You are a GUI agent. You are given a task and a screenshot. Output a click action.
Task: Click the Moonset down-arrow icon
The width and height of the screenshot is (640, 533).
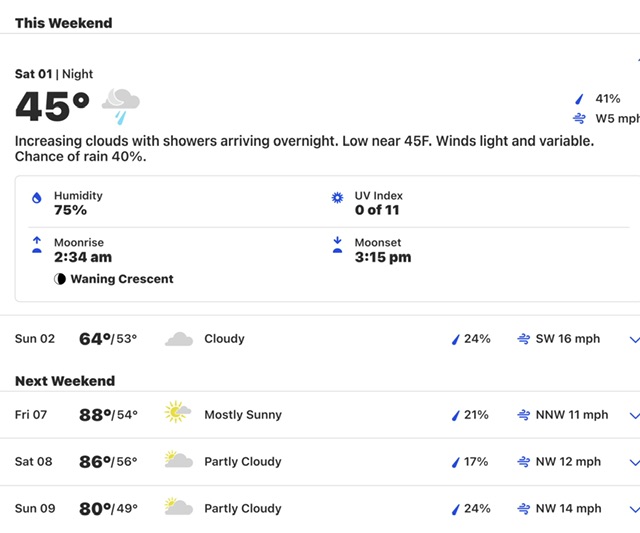[337, 245]
